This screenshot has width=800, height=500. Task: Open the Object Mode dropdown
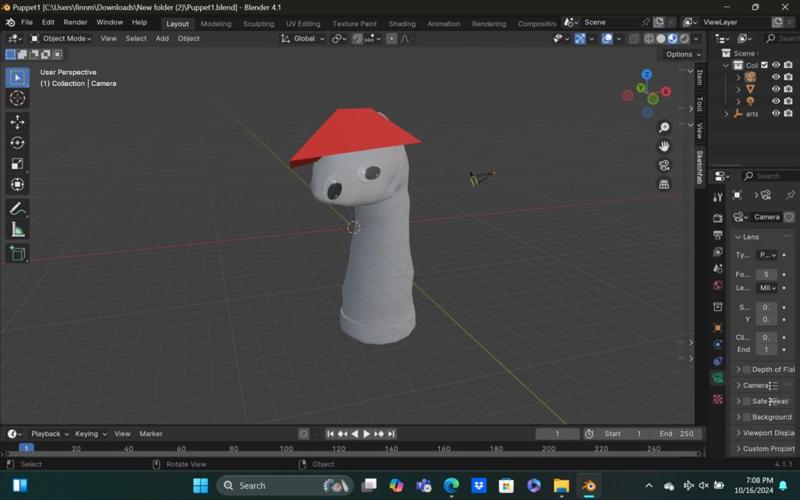tap(61, 38)
